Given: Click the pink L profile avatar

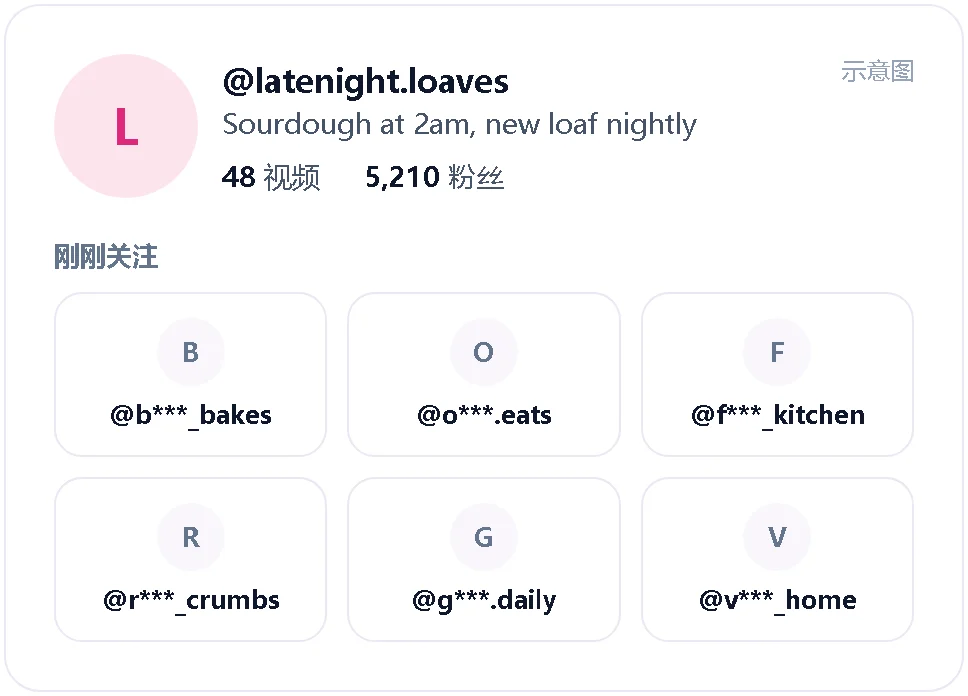Looking at the screenshot, I should click(126, 126).
